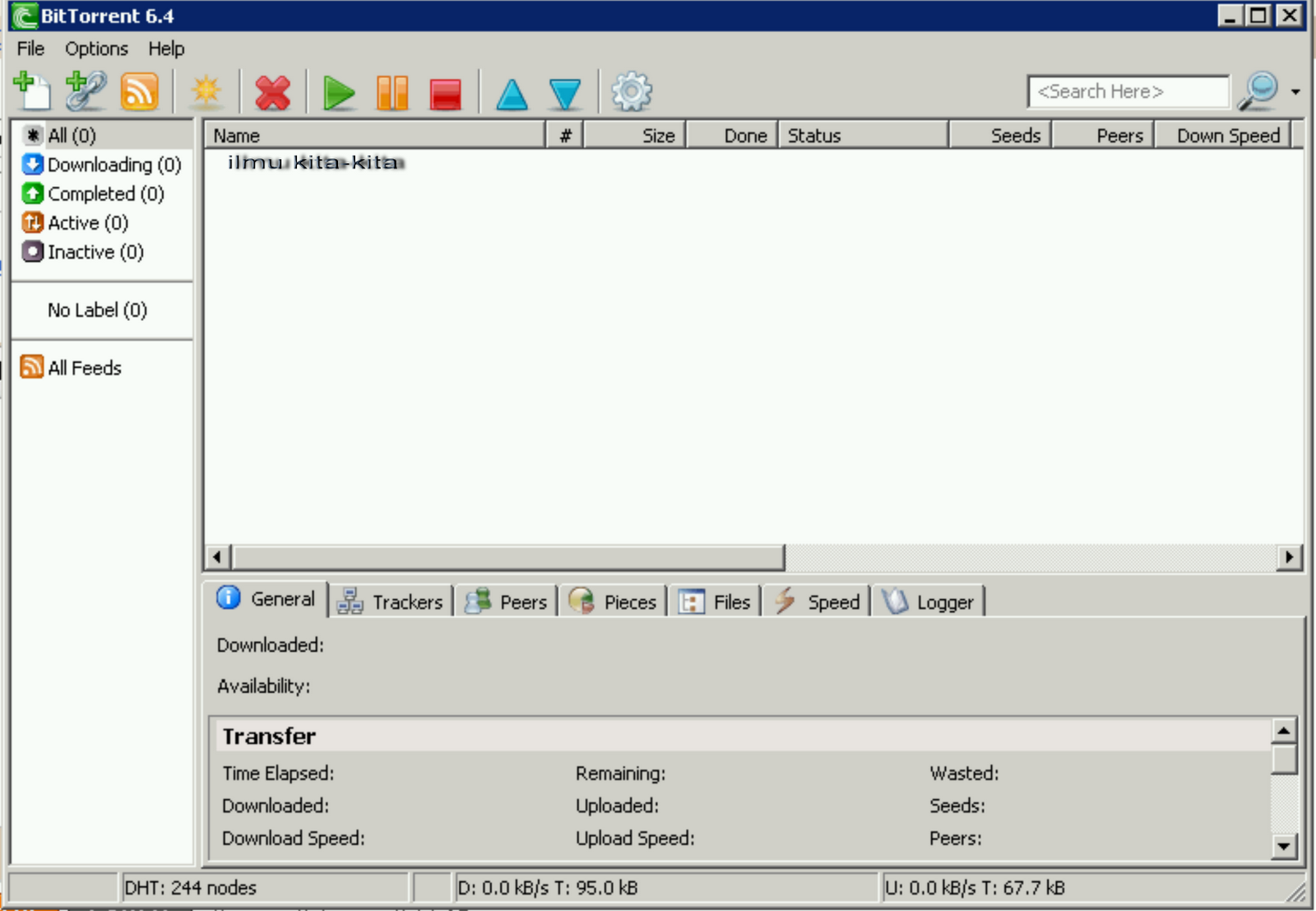Move torrent down in the queue

click(x=564, y=91)
